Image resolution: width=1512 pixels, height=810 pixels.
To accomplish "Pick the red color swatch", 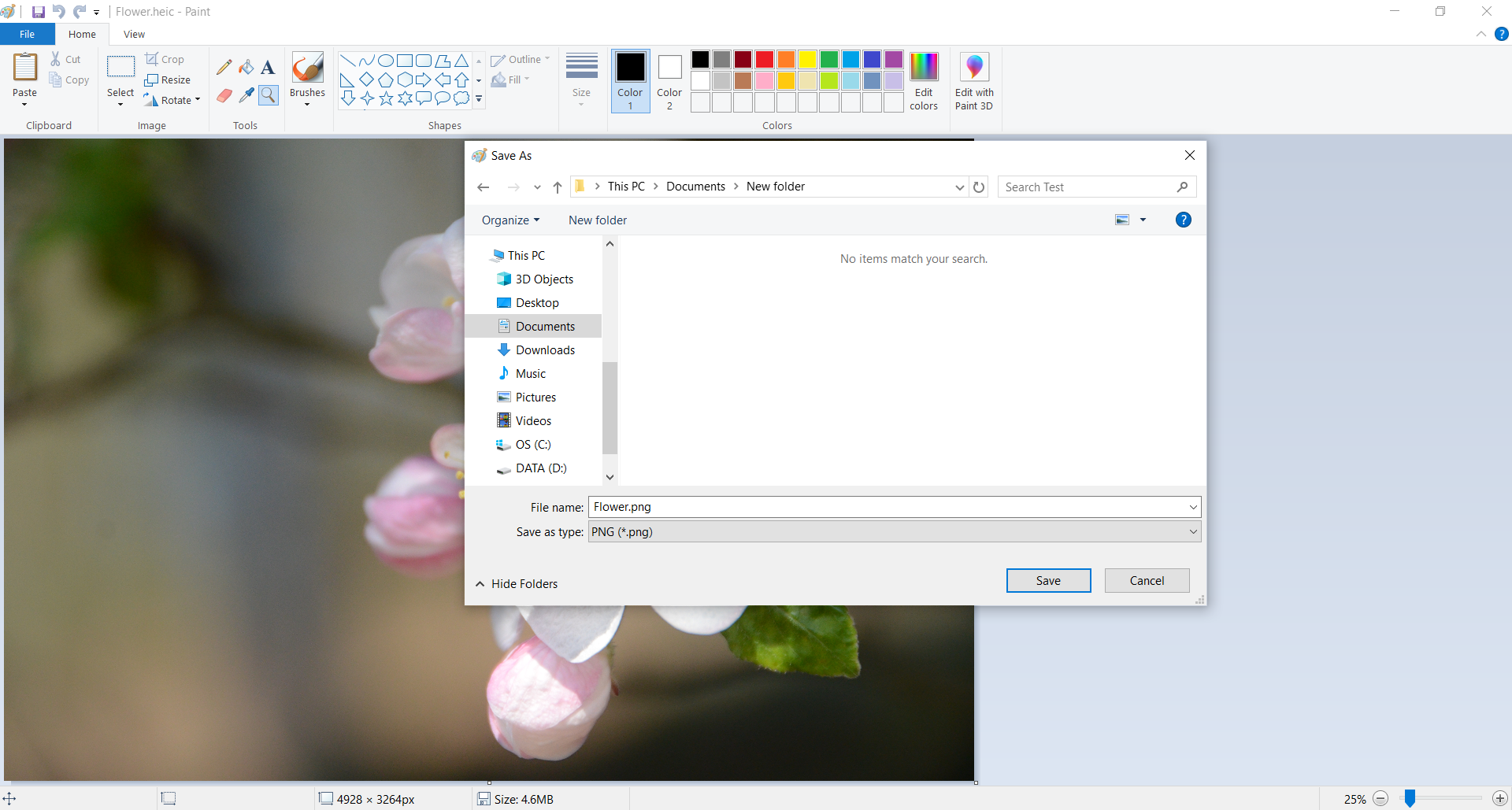I will coord(764,60).
